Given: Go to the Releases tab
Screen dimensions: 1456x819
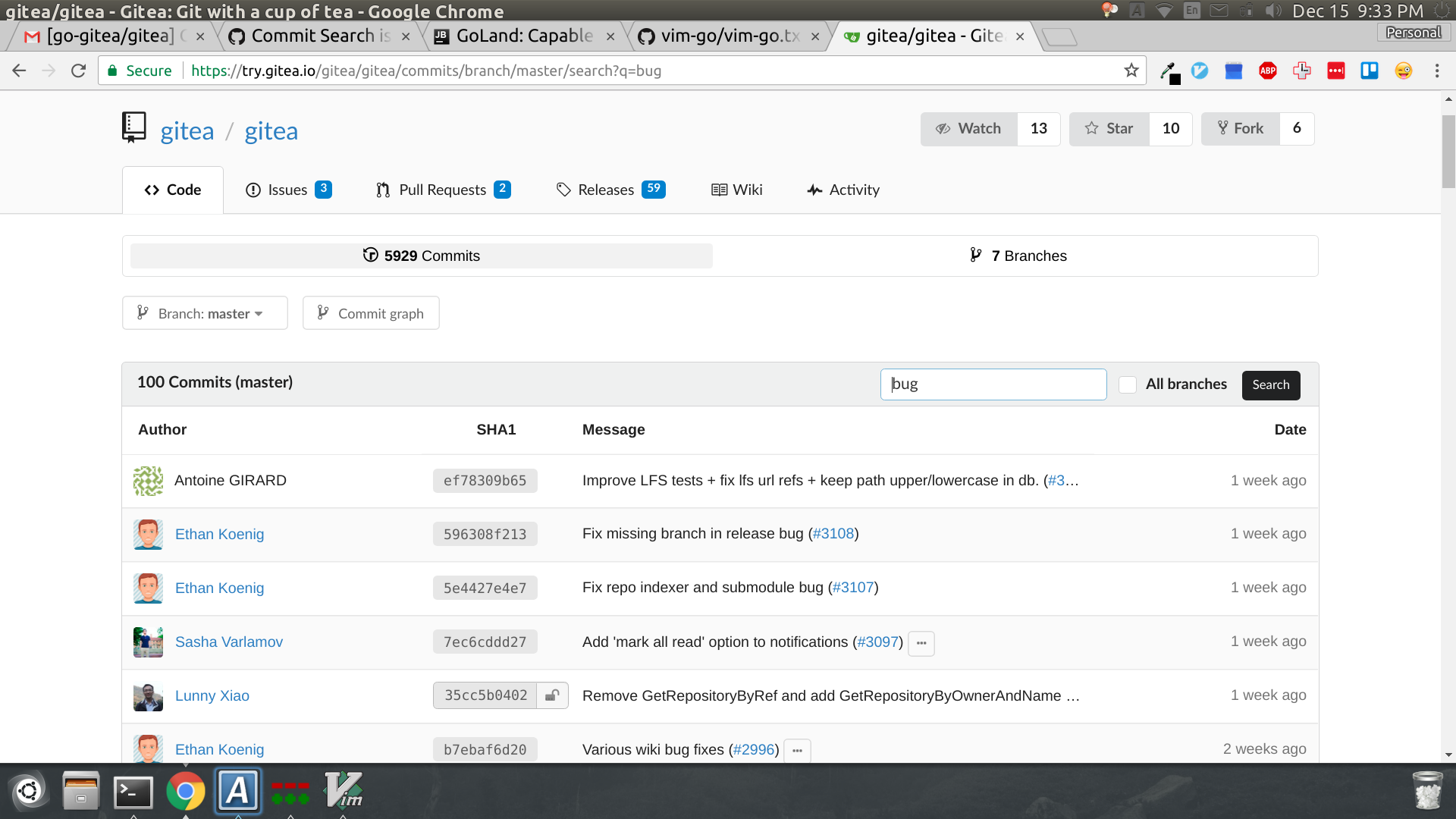Looking at the screenshot, I should [x=610, y=190].
